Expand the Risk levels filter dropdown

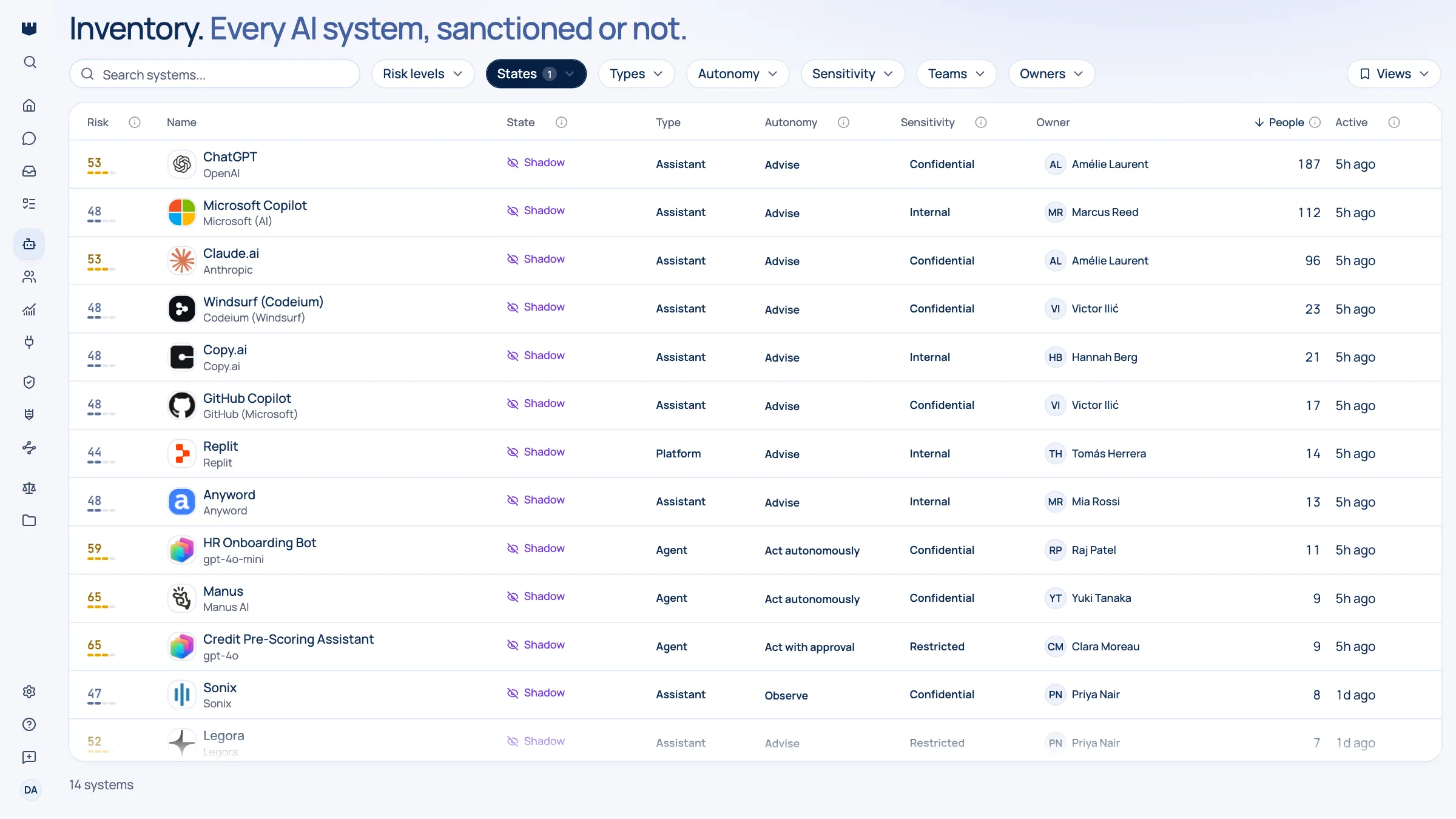pos(423,74)
